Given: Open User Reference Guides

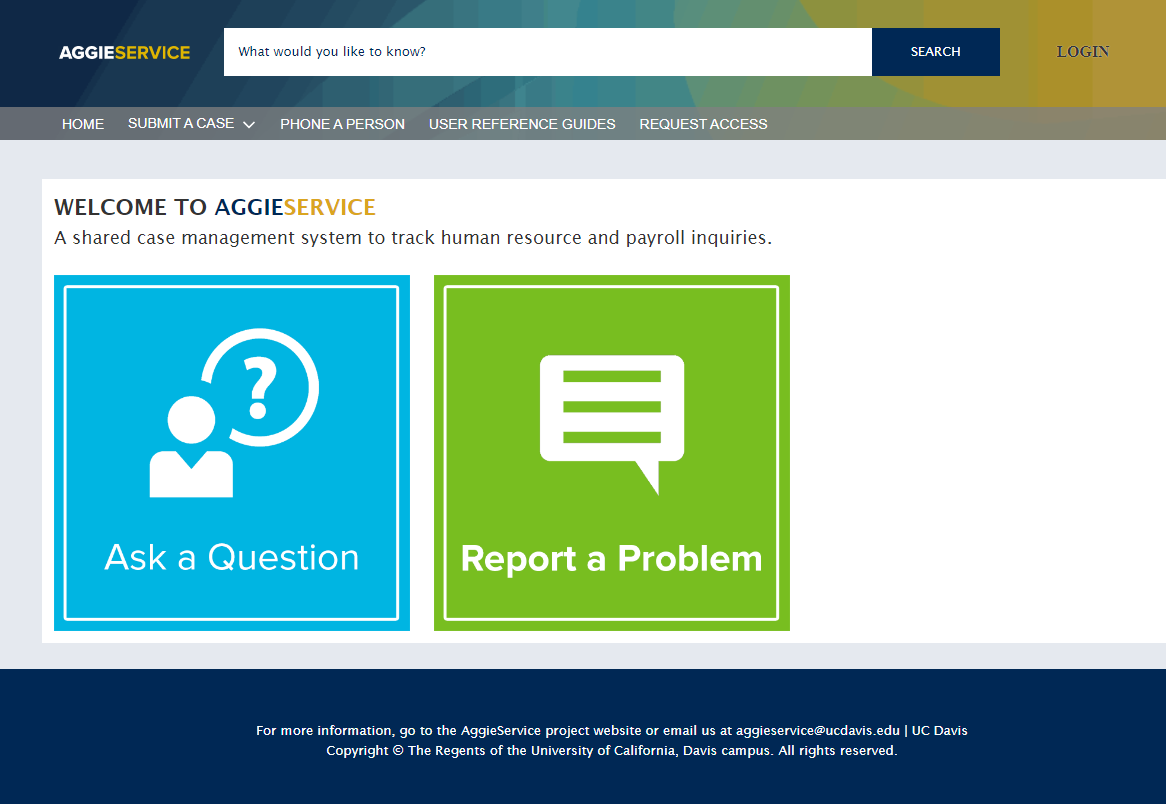Looking at the screenshot, I should [522, 124].
